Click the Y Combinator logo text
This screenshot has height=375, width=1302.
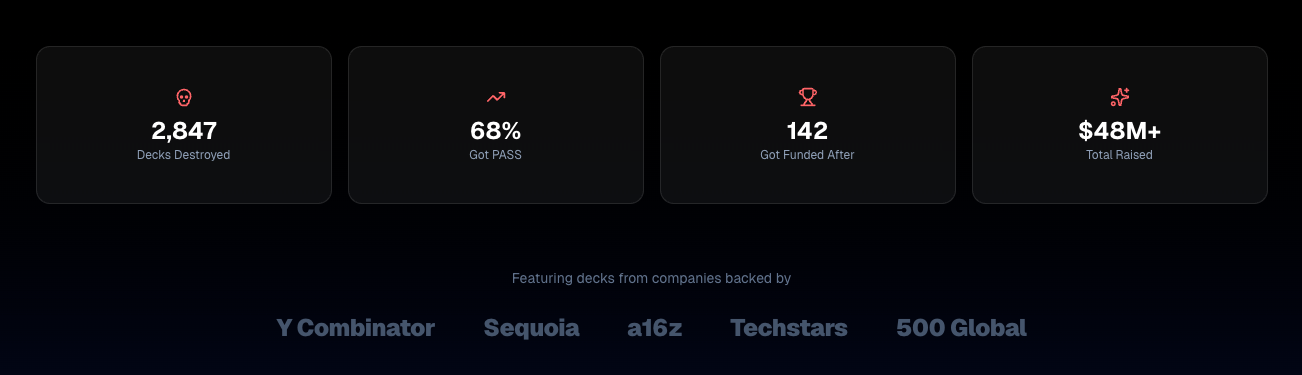356,328
